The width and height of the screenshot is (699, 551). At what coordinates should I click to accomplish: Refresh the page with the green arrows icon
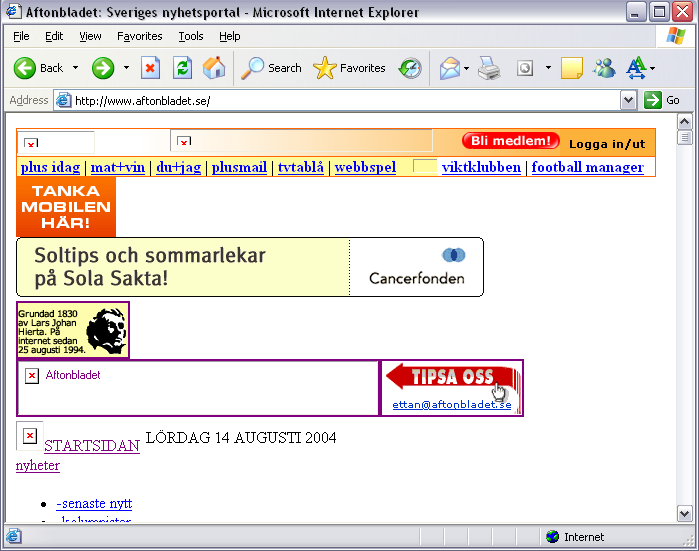pos(182,68)
